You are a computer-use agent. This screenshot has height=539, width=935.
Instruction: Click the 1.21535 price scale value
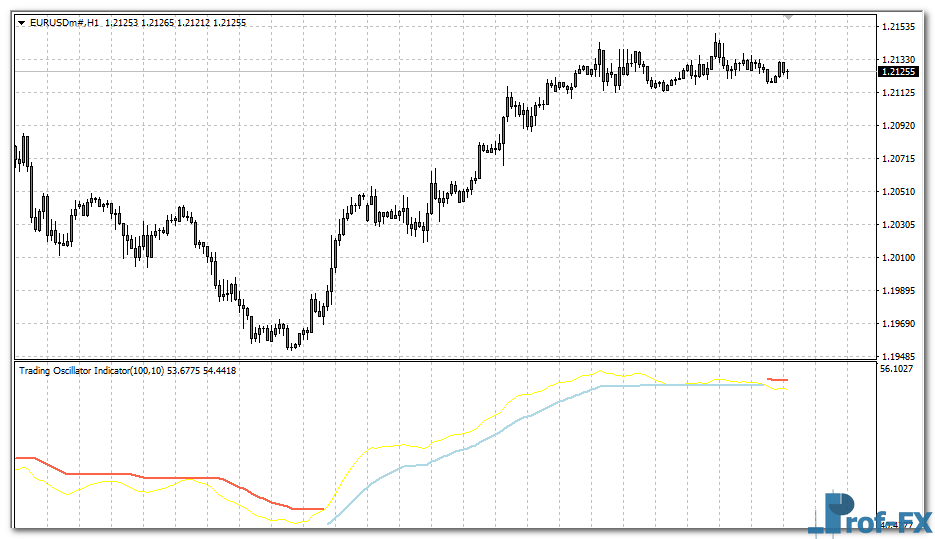pos(898,26)
